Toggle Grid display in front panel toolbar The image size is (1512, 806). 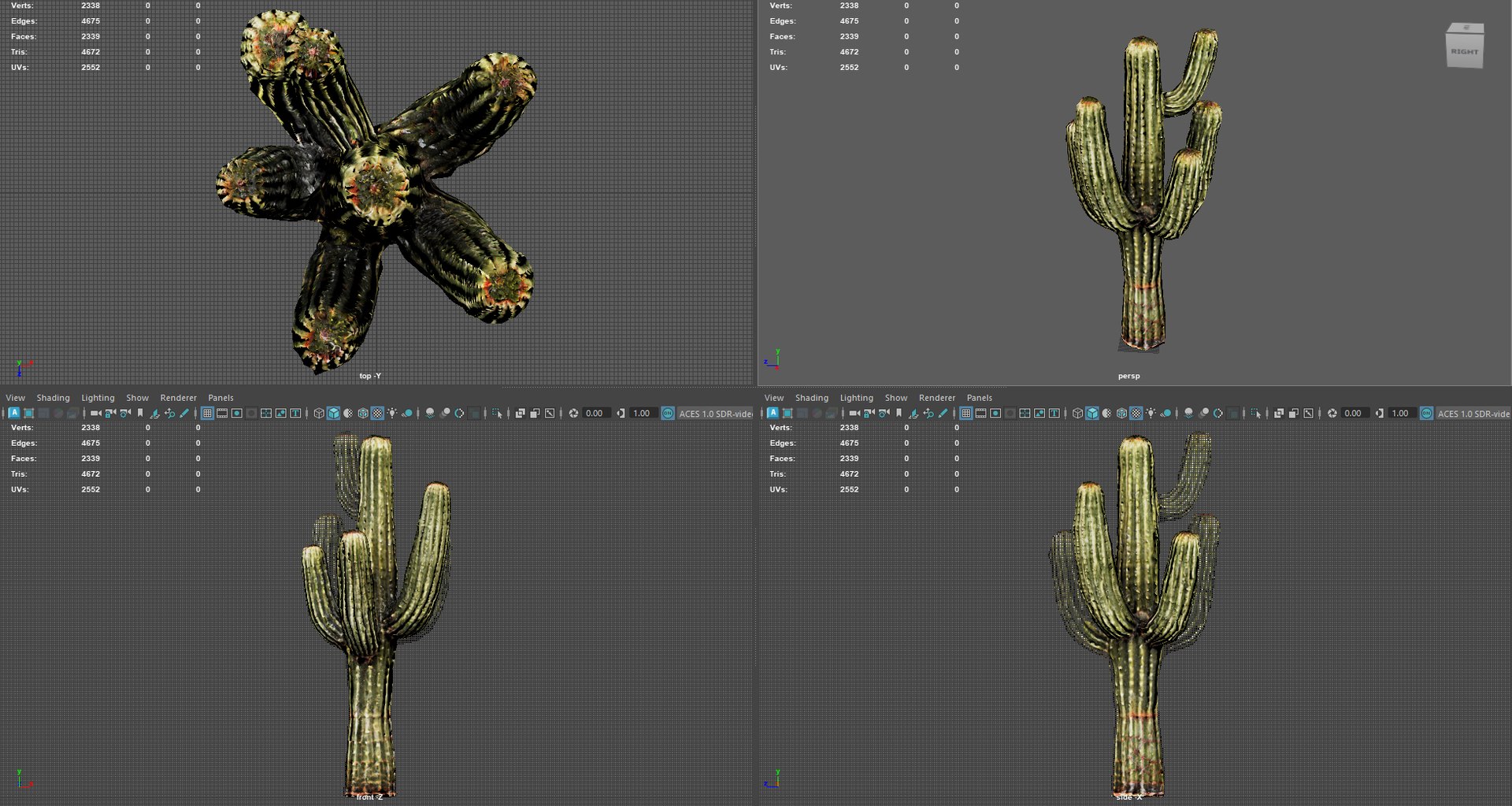coord(207,413)
